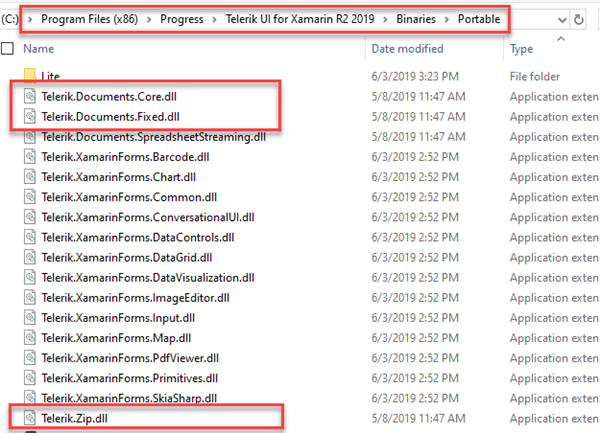Click the Telerik.Documents.Fixed.dll file icon
Viewport: 600px width, 433px height.
click(30, 116)
